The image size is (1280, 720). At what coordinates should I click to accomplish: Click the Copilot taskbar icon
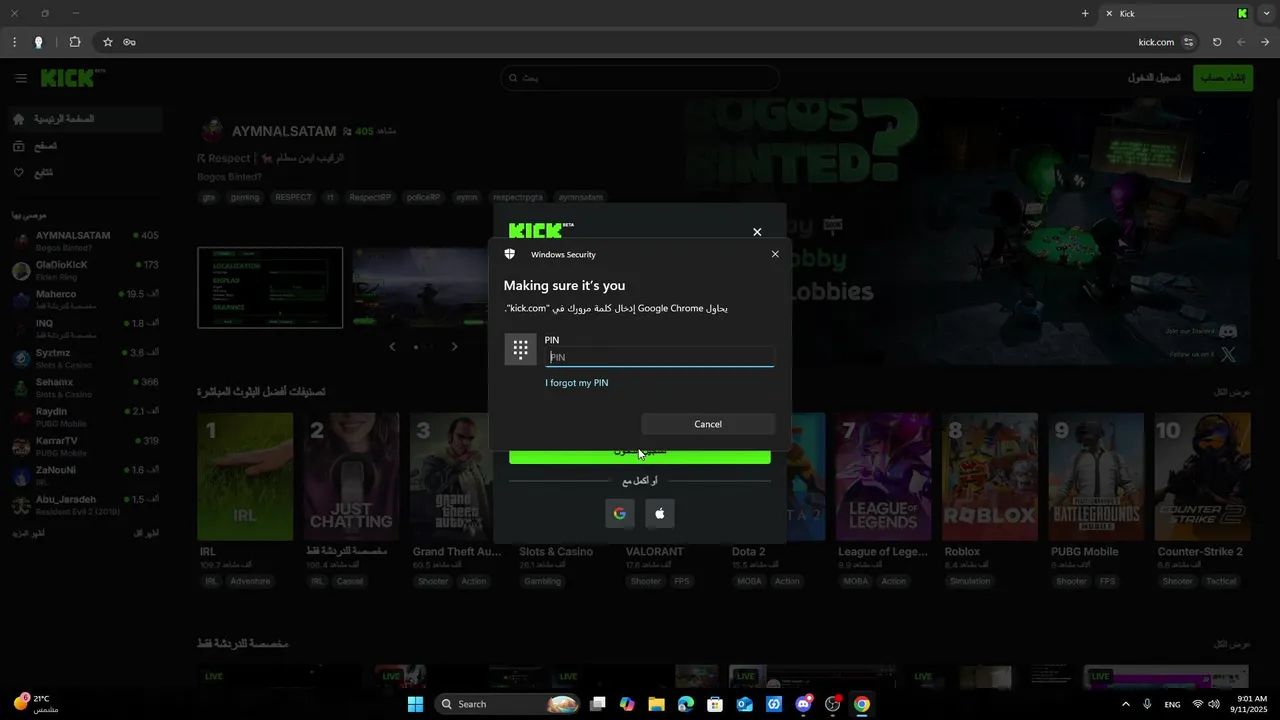627,704
